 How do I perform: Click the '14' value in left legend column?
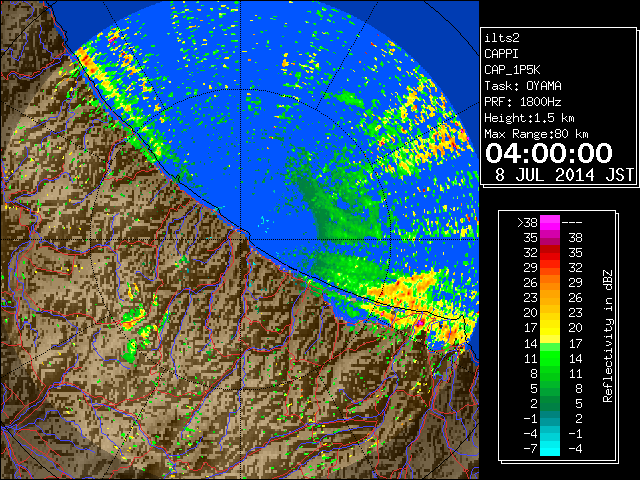tap(531, 343)
